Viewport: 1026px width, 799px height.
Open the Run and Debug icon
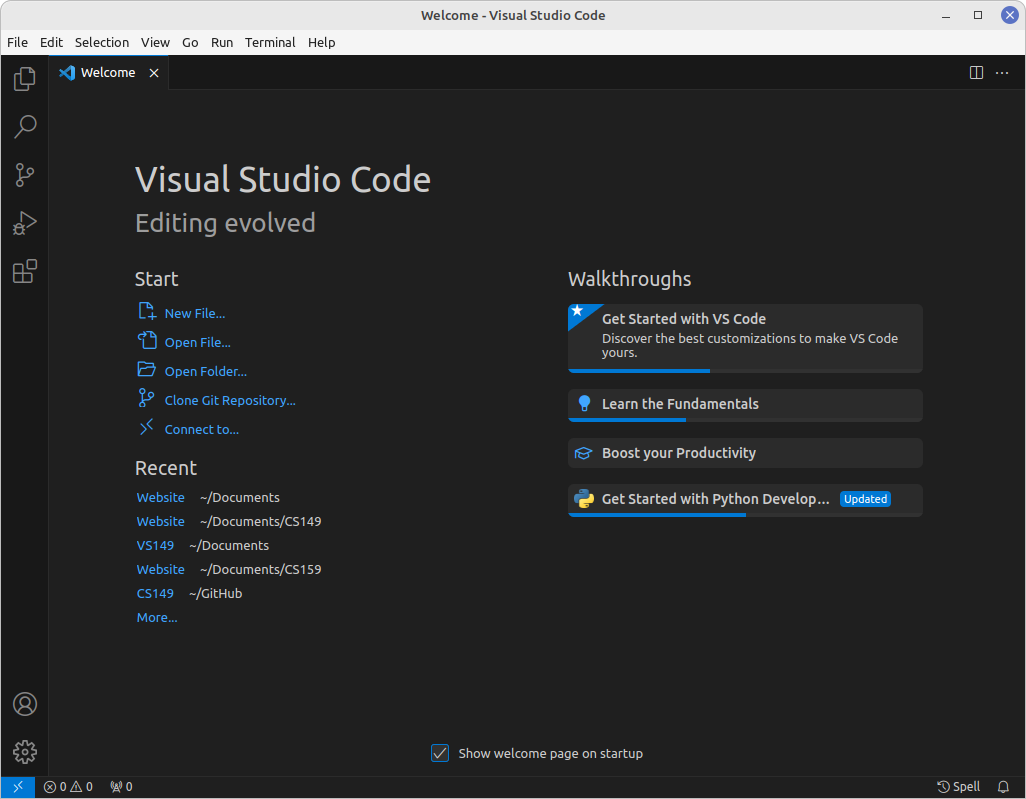[x=24, y=223]
